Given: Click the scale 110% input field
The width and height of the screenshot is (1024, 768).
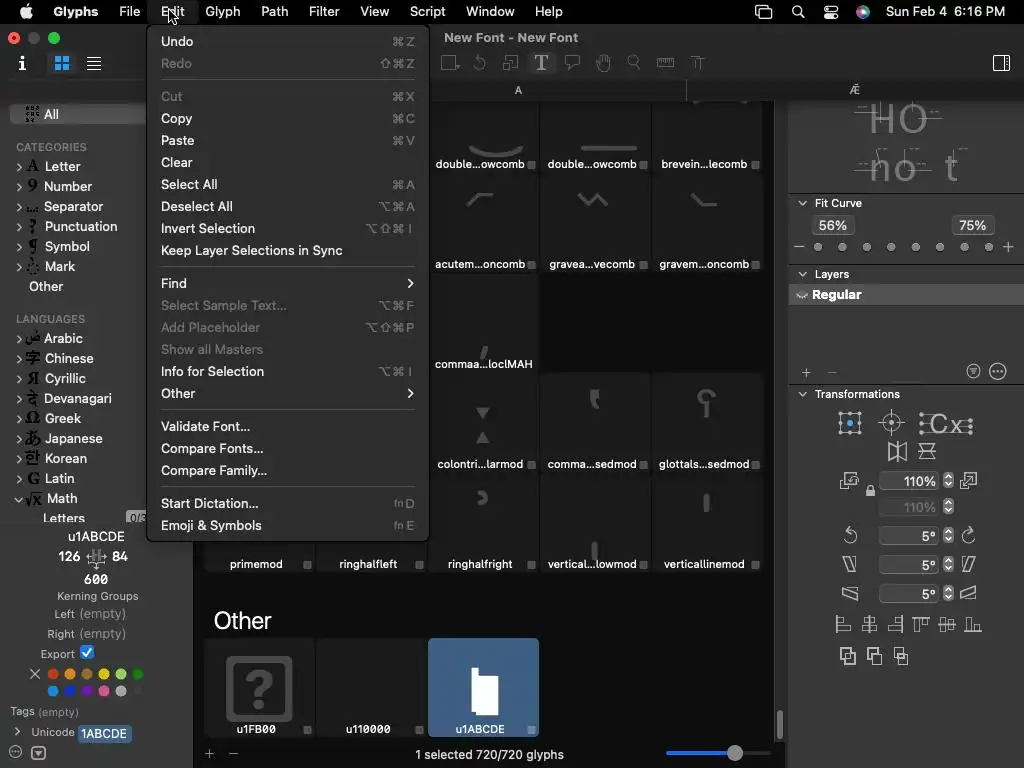Looking at the screenshot, I should coord(909,481).
